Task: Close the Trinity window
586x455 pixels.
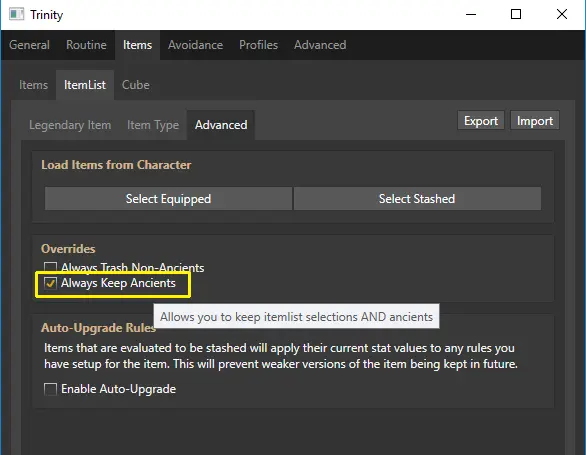Action: click(562, 15)
